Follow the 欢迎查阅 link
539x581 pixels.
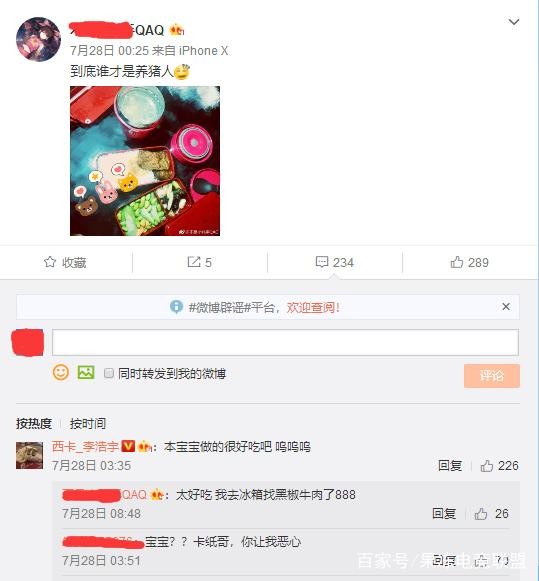313,307
